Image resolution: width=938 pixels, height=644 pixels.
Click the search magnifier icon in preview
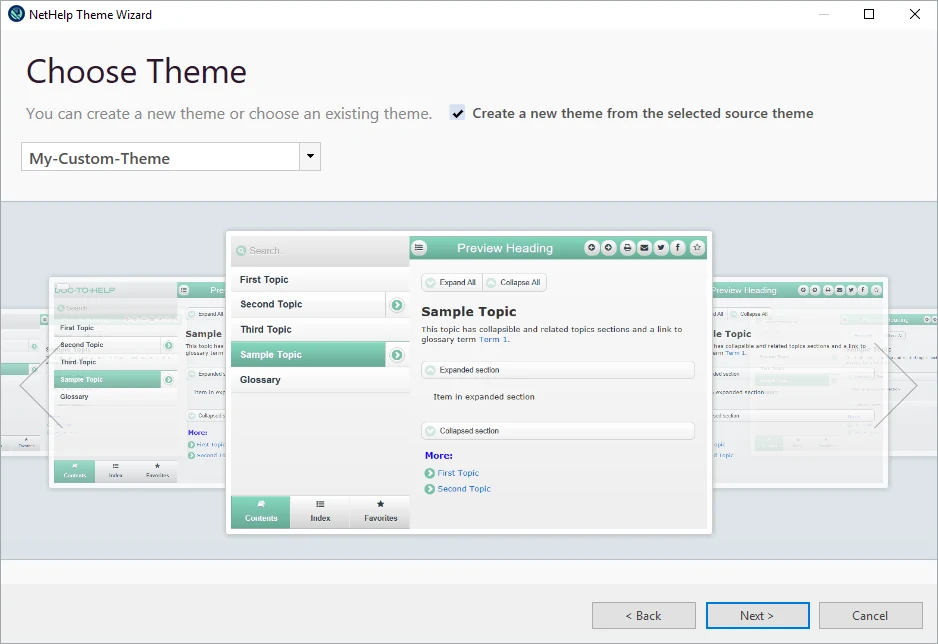point(241,251)
